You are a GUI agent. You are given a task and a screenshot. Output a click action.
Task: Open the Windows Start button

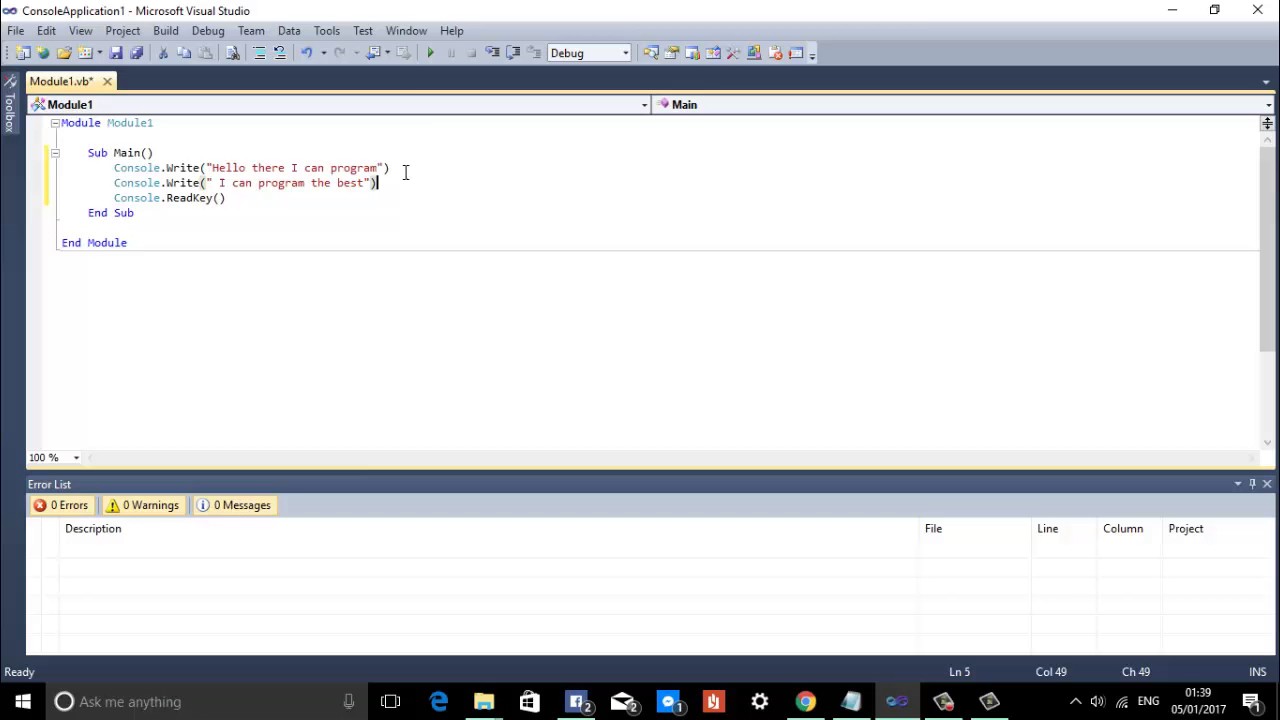click(22, 701)
